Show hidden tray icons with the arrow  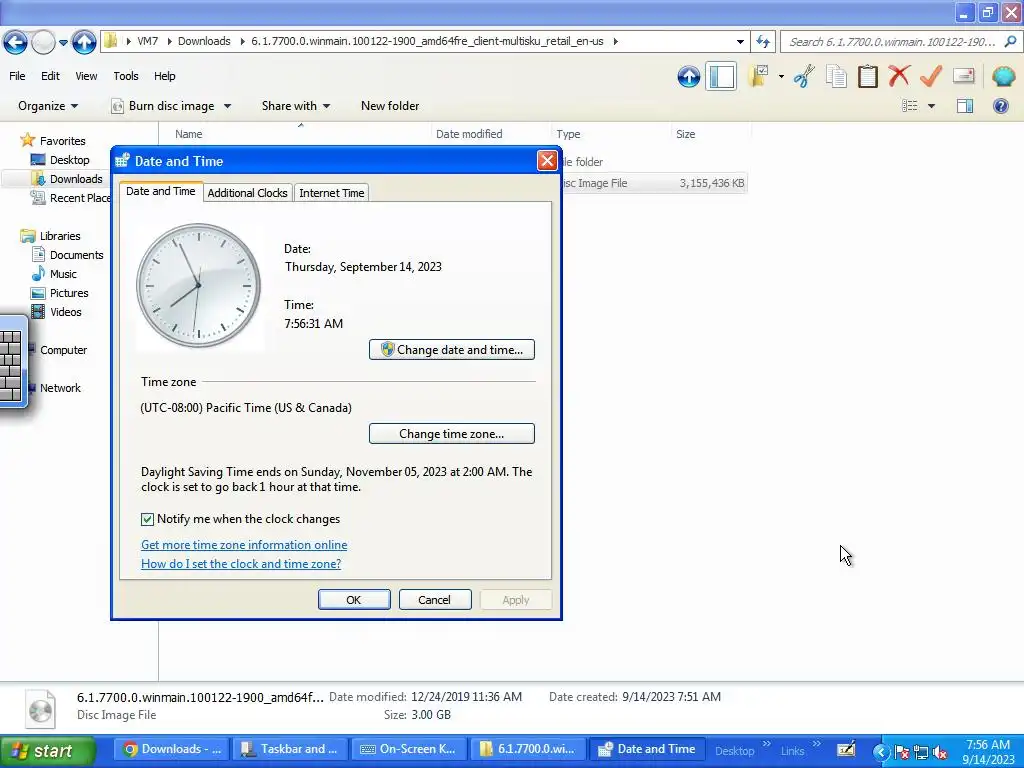click(880, 752)
